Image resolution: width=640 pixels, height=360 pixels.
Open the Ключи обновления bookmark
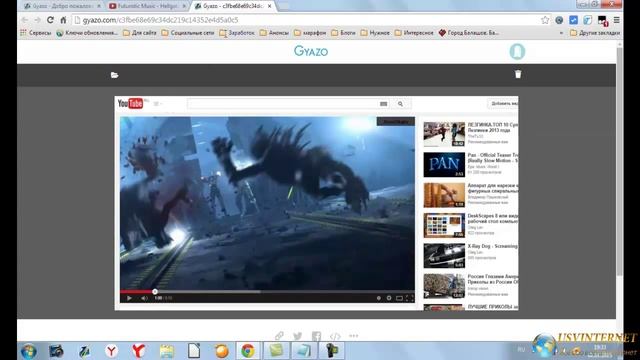87,33
